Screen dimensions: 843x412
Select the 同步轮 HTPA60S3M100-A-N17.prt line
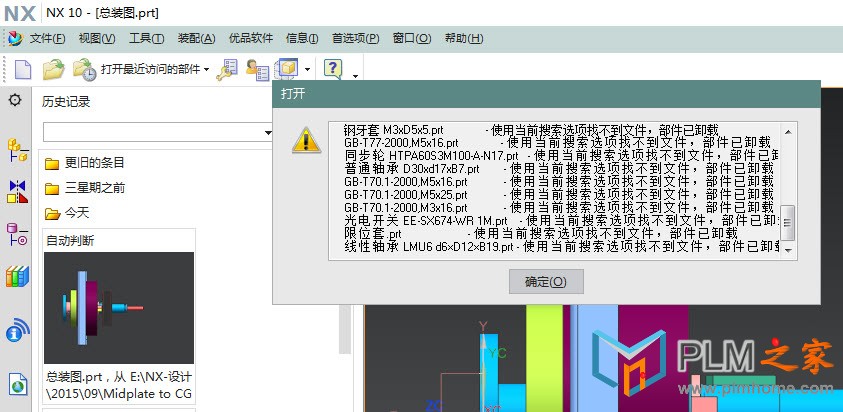pos(561,155)
